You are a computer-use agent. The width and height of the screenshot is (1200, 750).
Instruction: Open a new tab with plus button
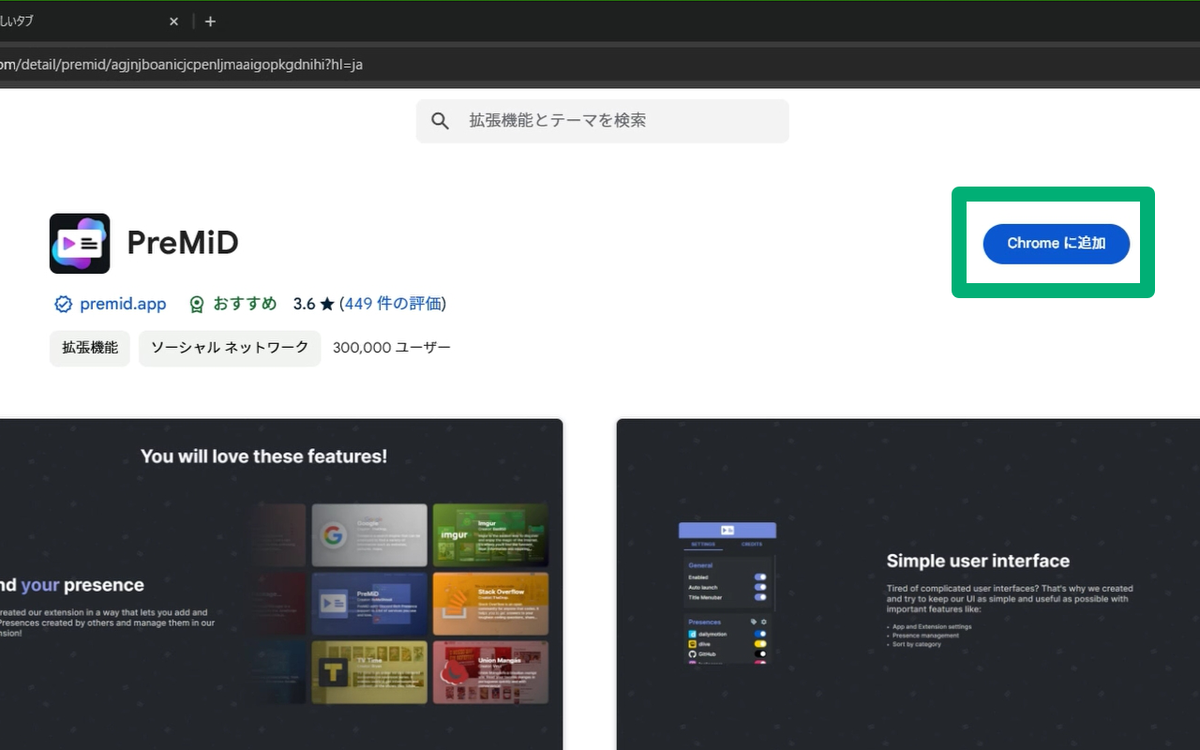point(210,21)
